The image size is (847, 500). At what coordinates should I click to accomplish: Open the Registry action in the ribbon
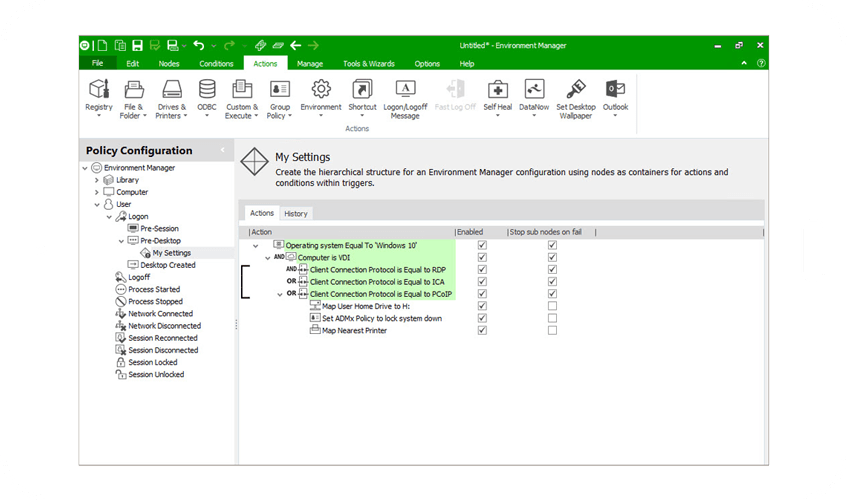click(x=99, y=92)
